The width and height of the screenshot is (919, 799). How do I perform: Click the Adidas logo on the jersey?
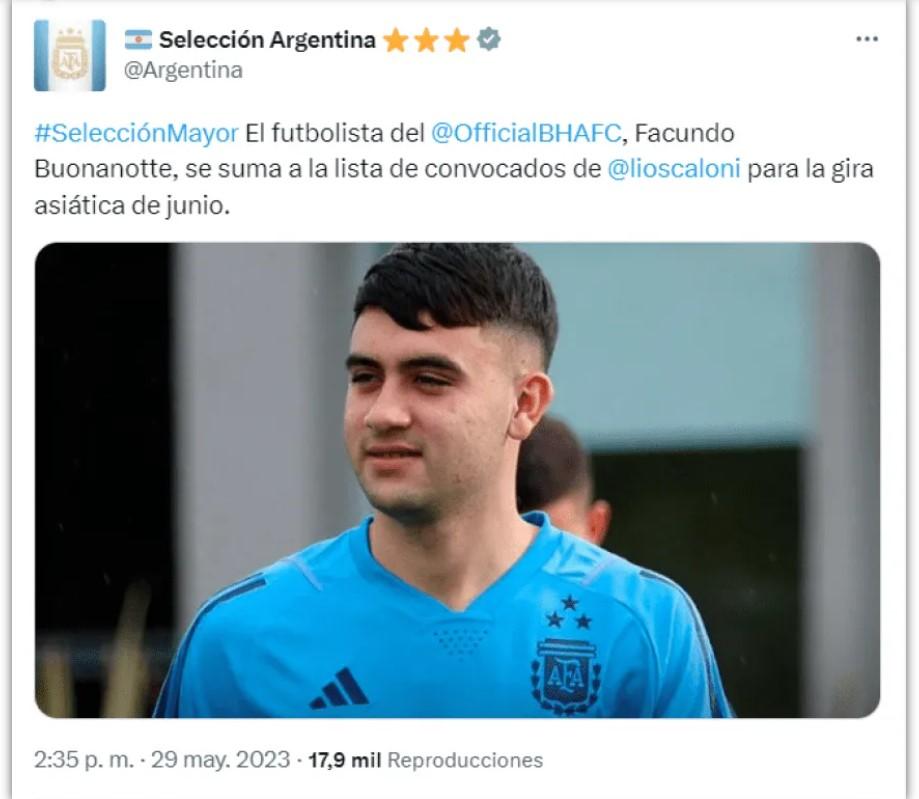339,688
